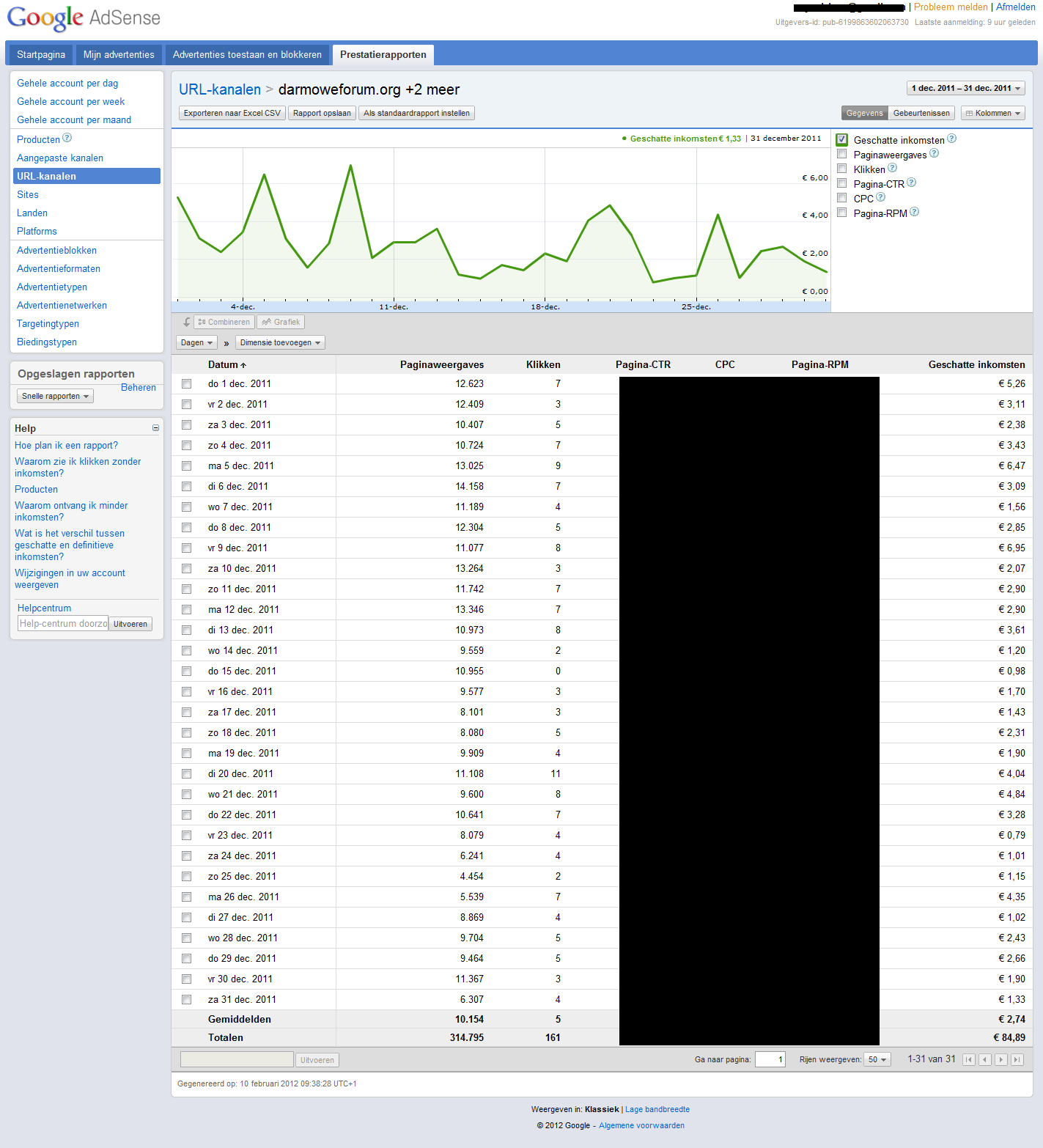The height and width of the screenshot is (1148, 1043).
Task: Open help icon beside Pagina-CTR checkbox
Action: 911,183
